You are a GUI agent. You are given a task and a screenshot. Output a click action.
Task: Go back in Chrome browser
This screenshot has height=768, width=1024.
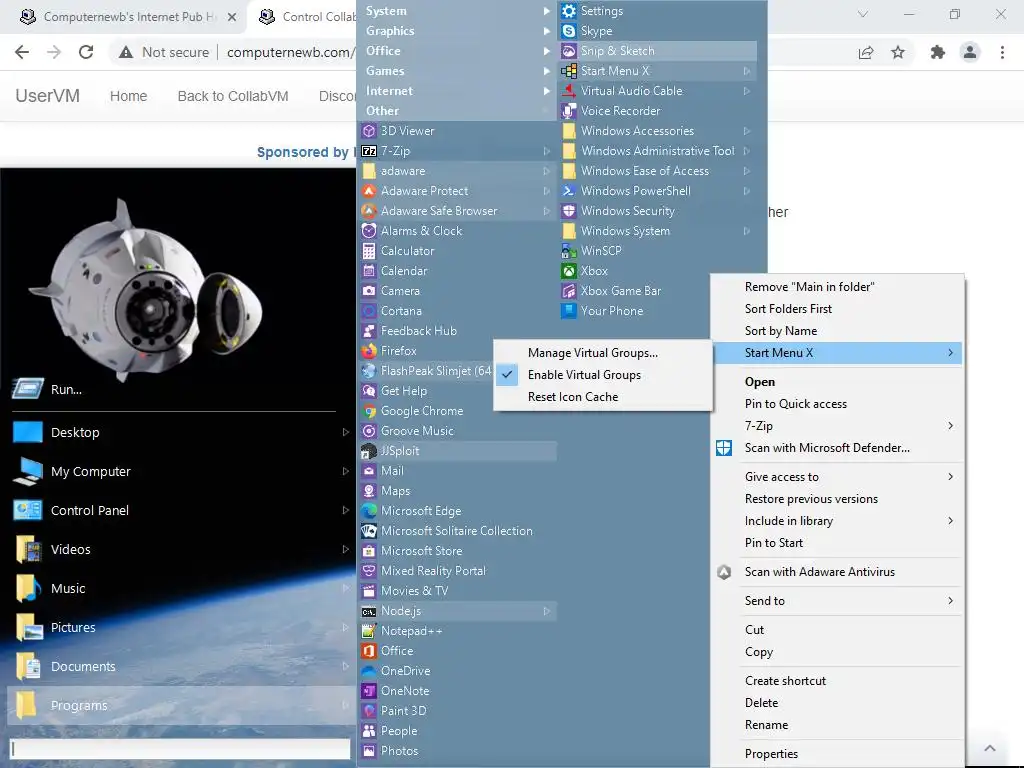pyautogui.click(x=22, y=52)
